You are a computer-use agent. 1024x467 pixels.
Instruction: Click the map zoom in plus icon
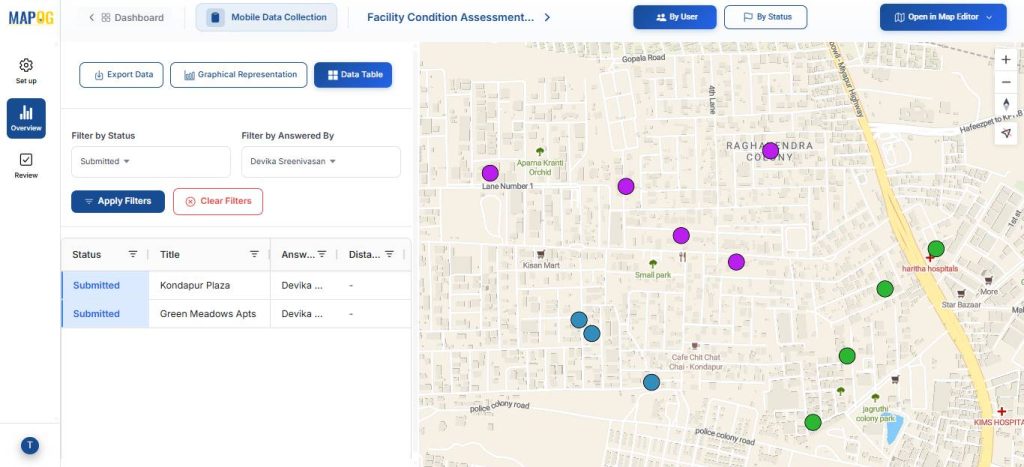point(1006,59)
